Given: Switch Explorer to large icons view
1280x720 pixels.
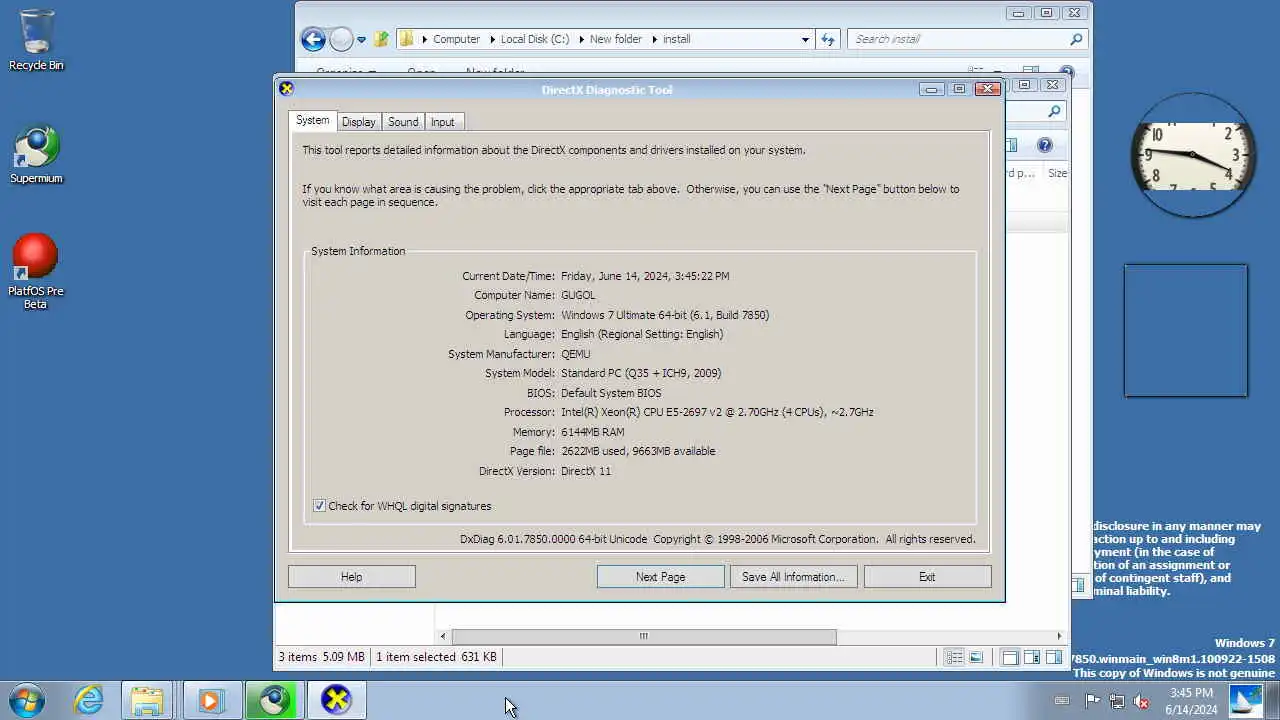Looking at the screenshot, I should pyautogui.click(x=976, y=657).
